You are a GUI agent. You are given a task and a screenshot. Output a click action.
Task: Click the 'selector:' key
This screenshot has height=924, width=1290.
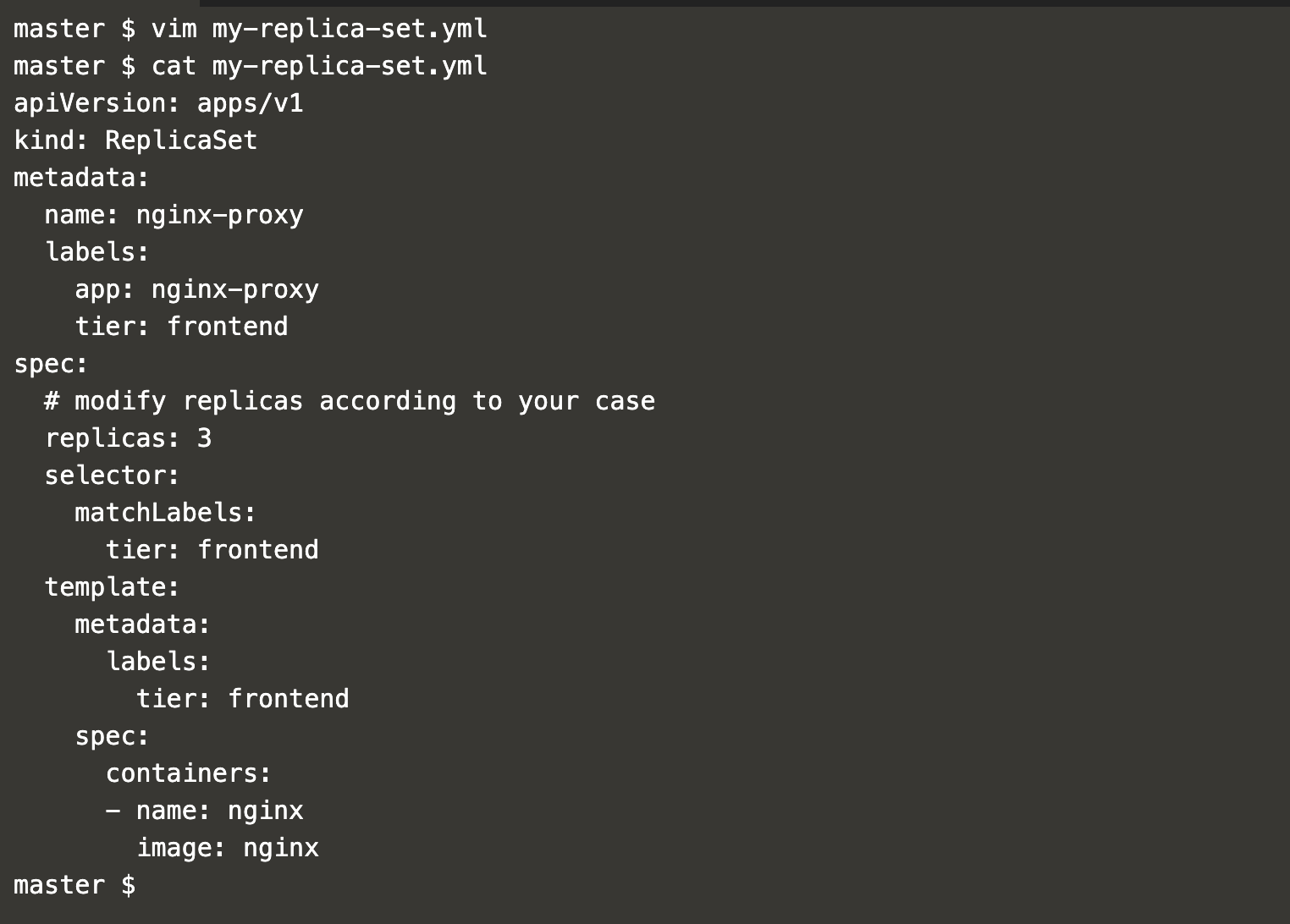[x=113, y=476]
